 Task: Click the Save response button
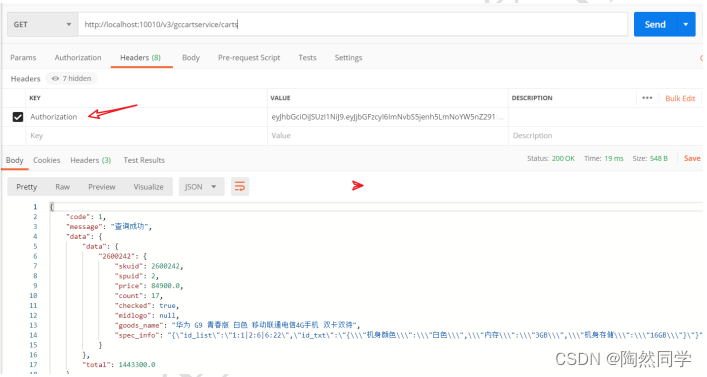pyautogui.click(x=692, y=158)
